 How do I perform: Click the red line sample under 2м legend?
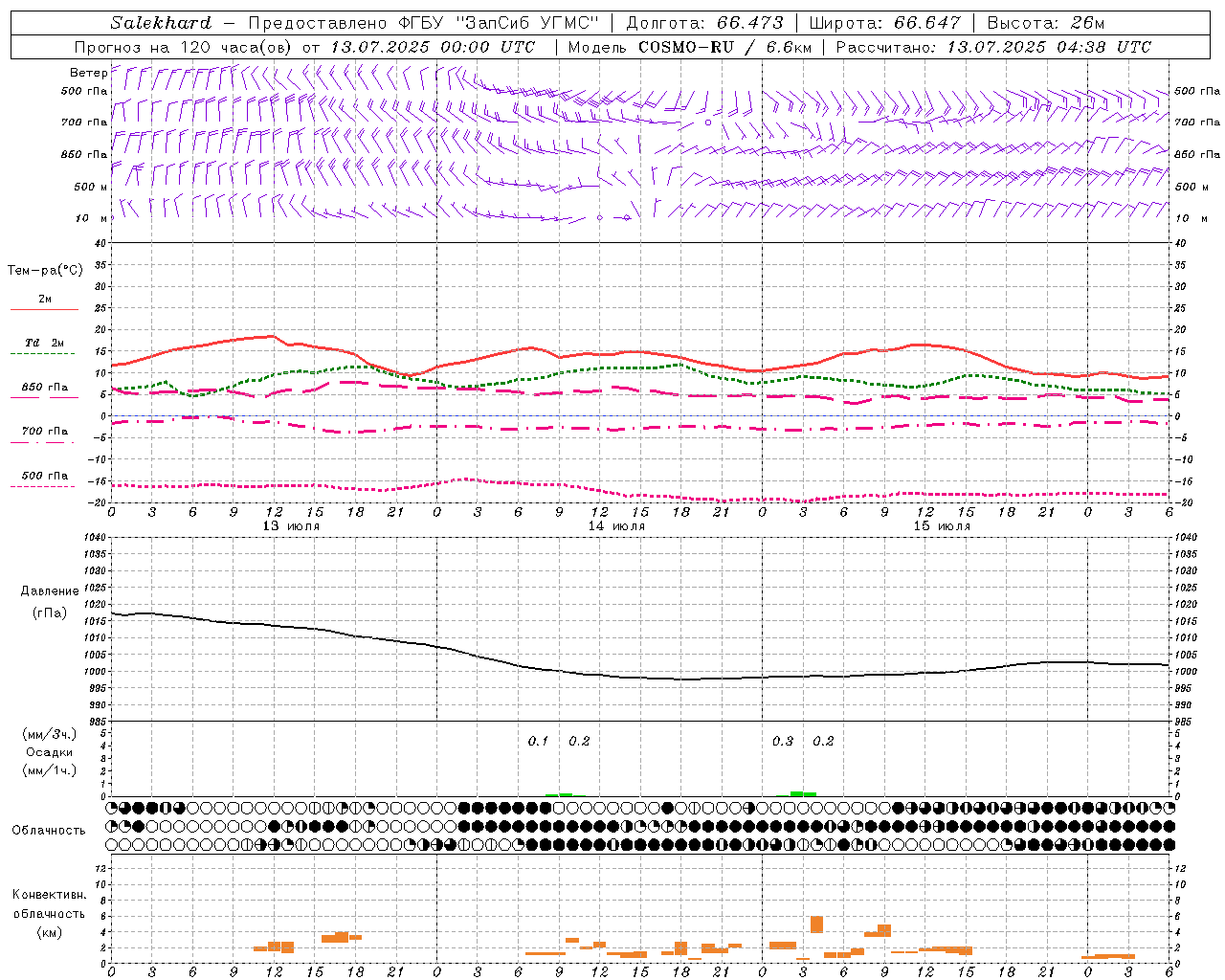click(44, 310)
